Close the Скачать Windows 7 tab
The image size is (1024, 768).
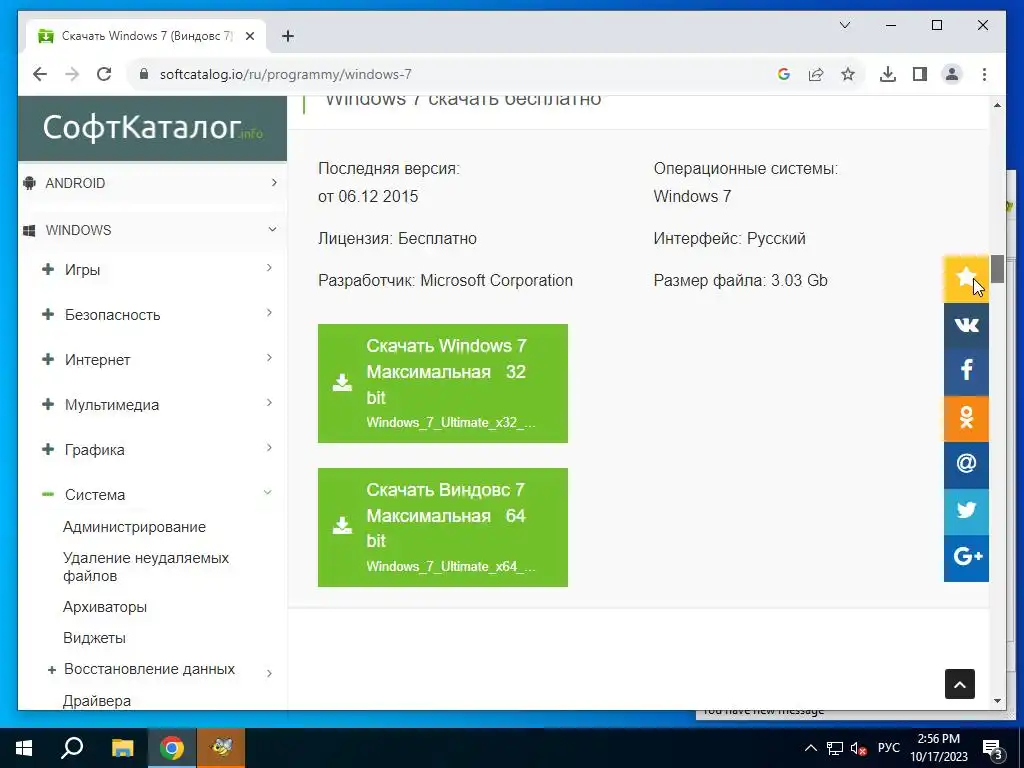[249, 36]
